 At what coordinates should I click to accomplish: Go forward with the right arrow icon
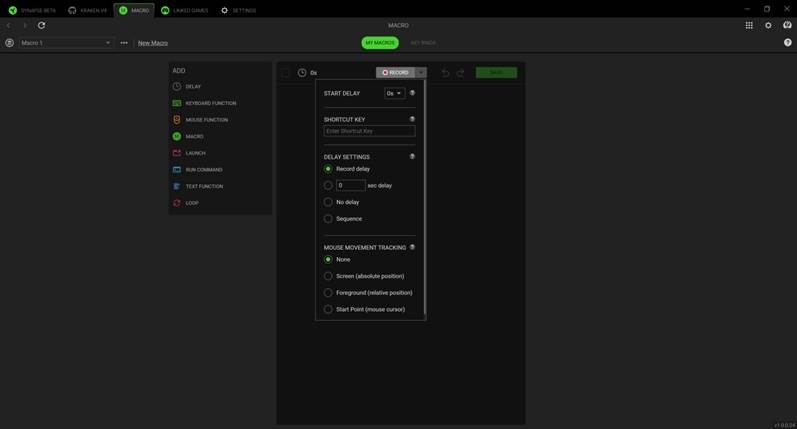coord(24,25)
